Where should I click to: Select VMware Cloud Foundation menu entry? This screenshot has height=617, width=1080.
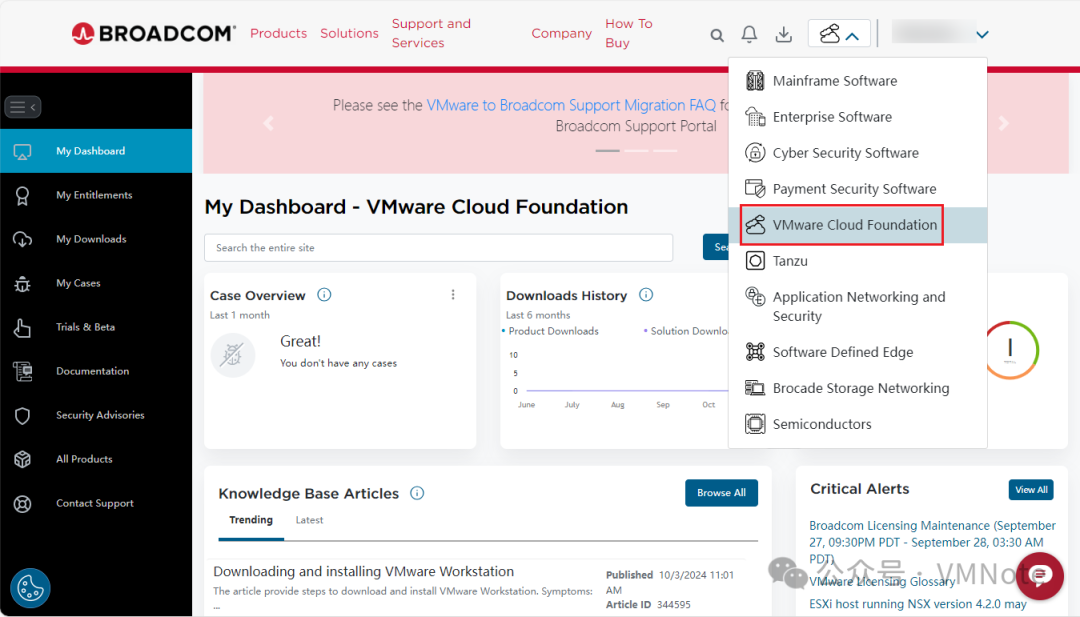(855, 225)
